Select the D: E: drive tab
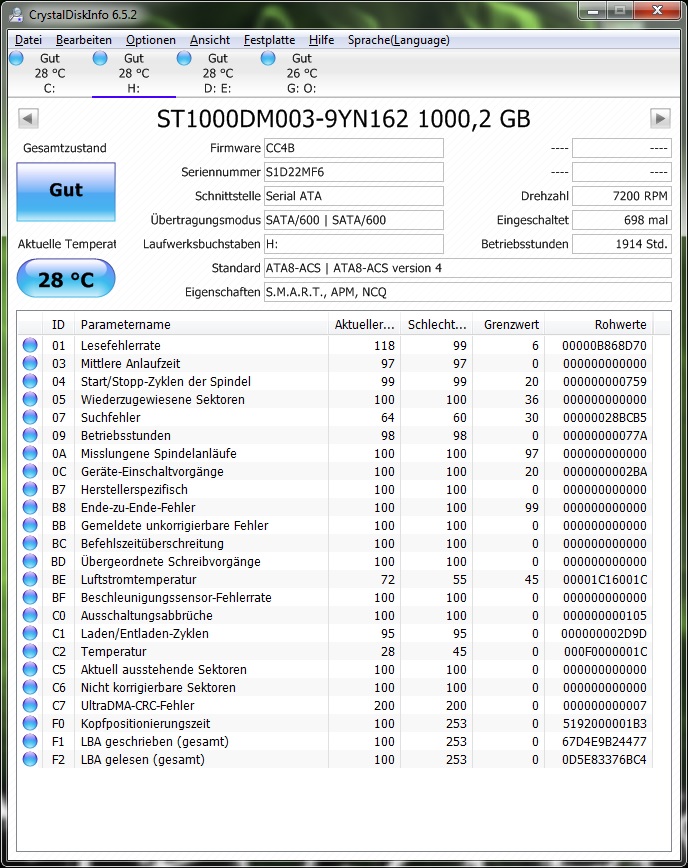This screenshot has width=688, height=868. pos(218,73)
